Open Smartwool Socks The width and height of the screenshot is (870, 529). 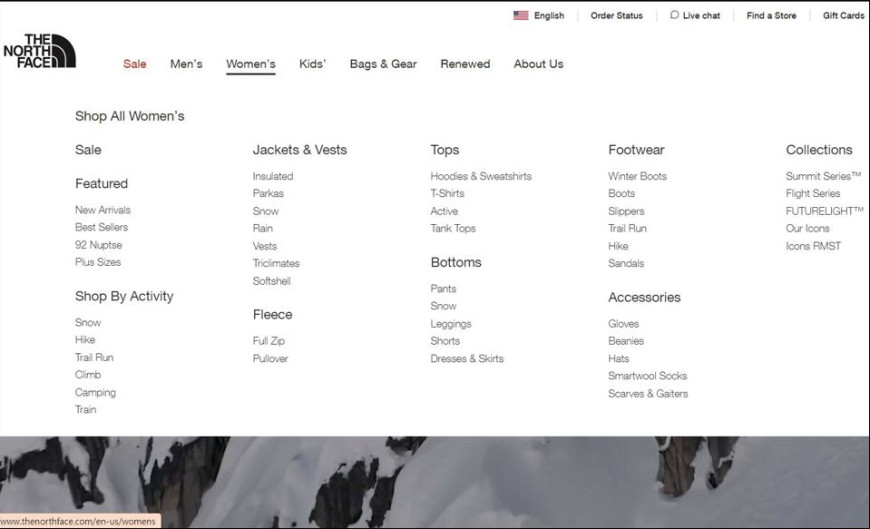tap(648, 376)
